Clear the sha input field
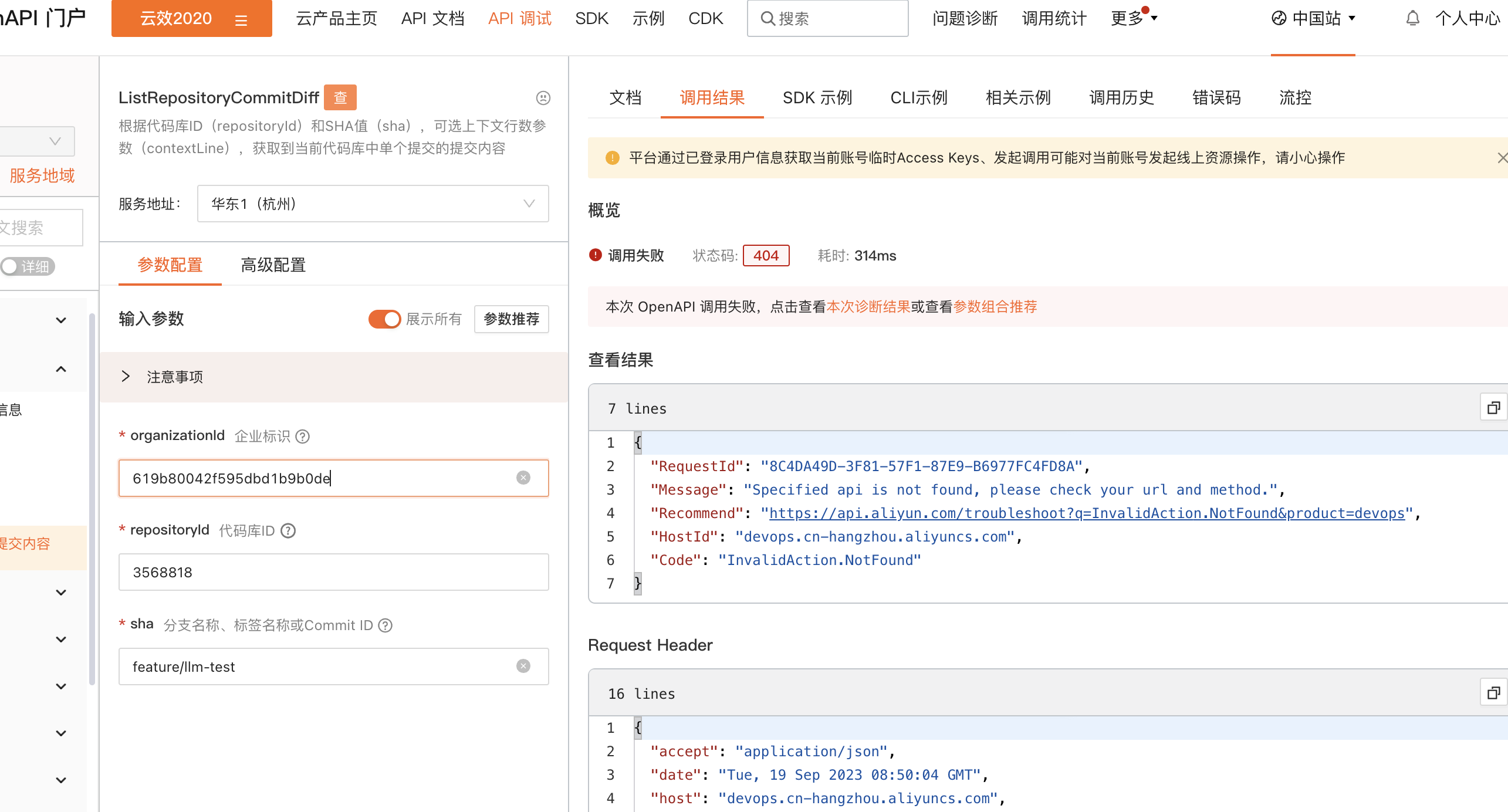The image size is (1508, 812). (x=523, y=666)
